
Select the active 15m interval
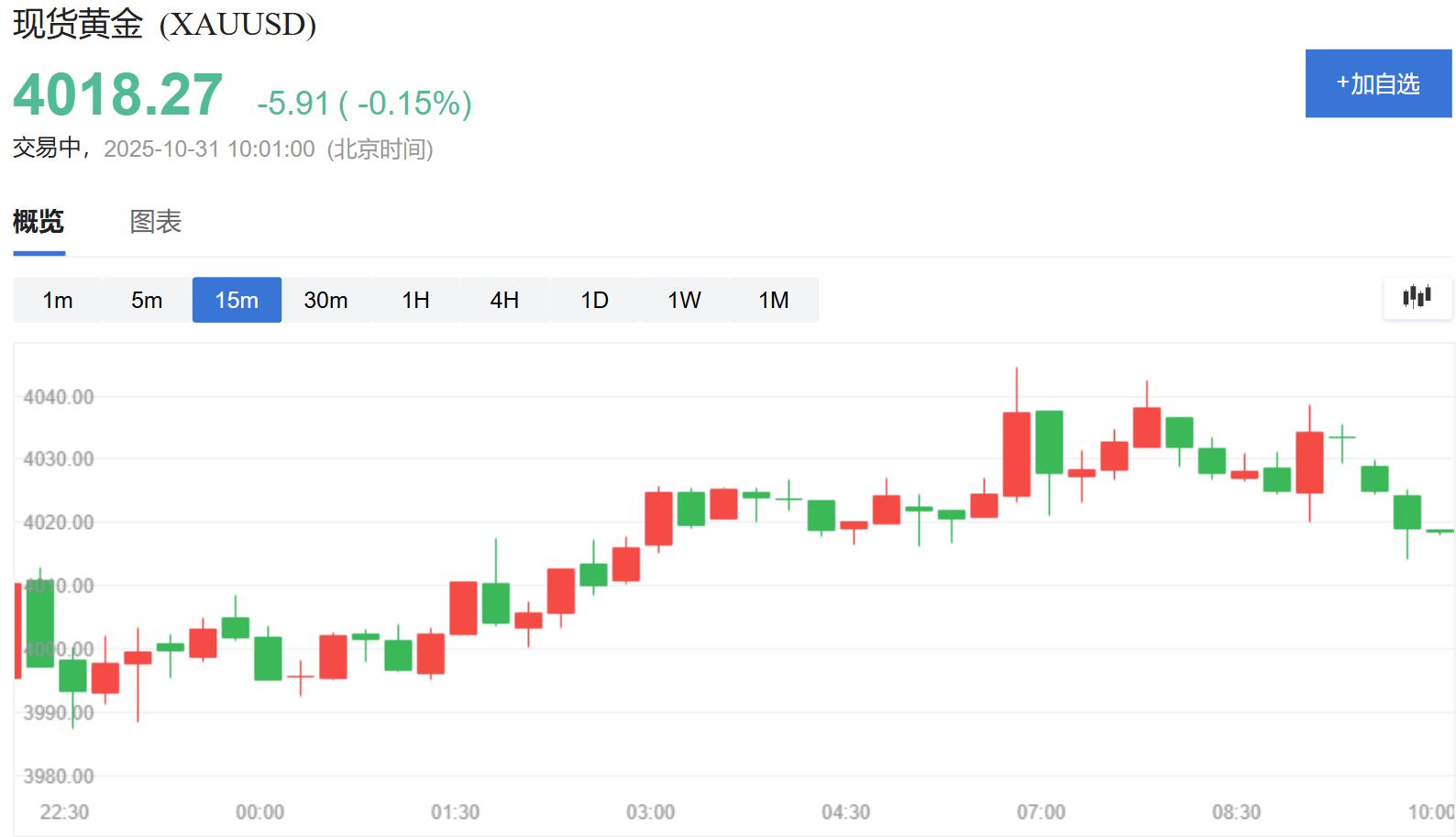tap(237, 300)
